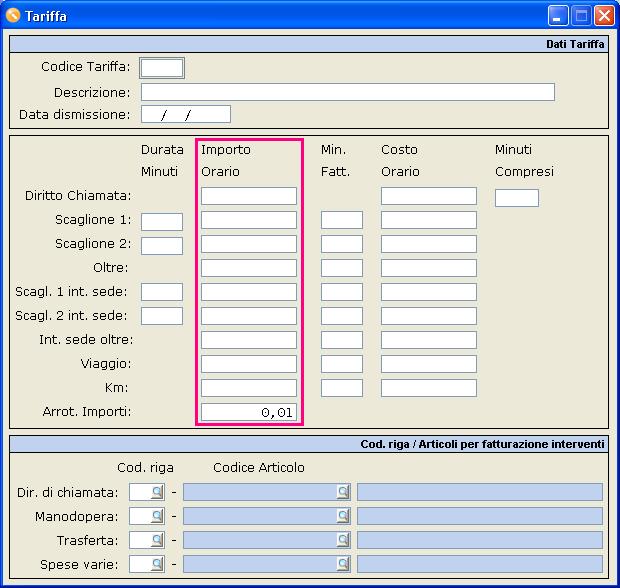Click Scagl. 2 int. sede Min. Fatt. field
The image size is (620, 588).
pyautogui.click(x=342, y=316)
